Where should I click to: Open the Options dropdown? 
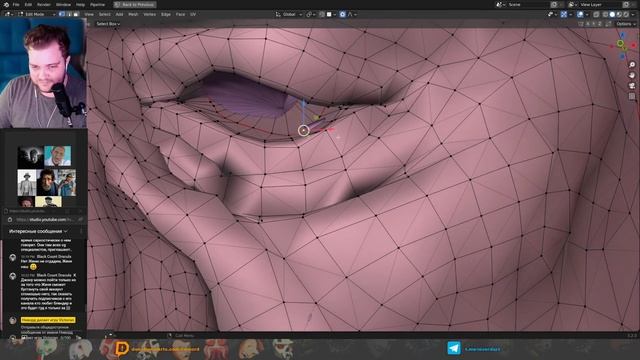pos(625,24)
